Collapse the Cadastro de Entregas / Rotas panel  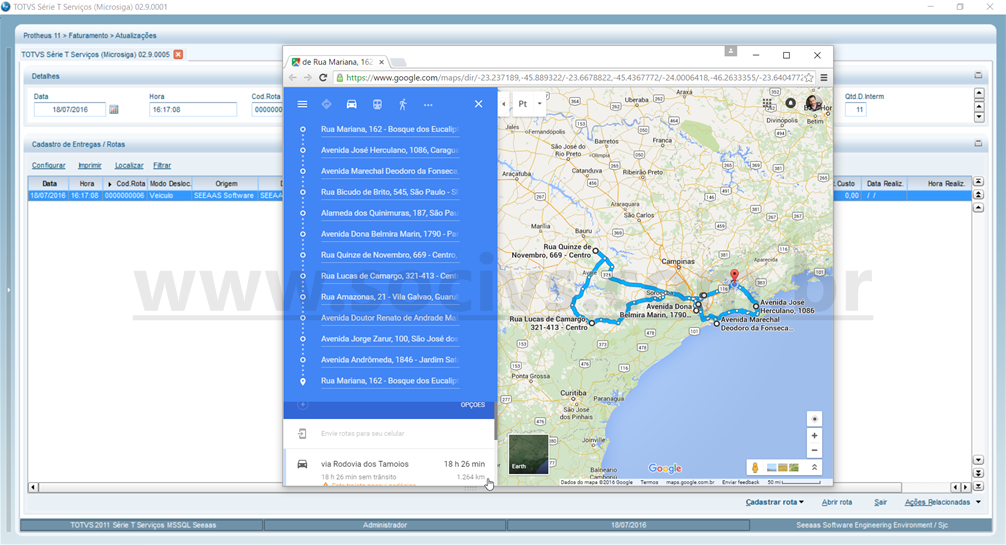[978, 143]
